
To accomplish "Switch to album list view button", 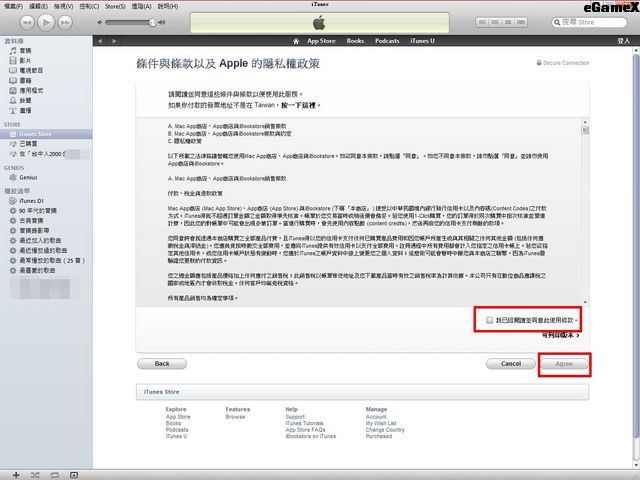I will 495,22.
